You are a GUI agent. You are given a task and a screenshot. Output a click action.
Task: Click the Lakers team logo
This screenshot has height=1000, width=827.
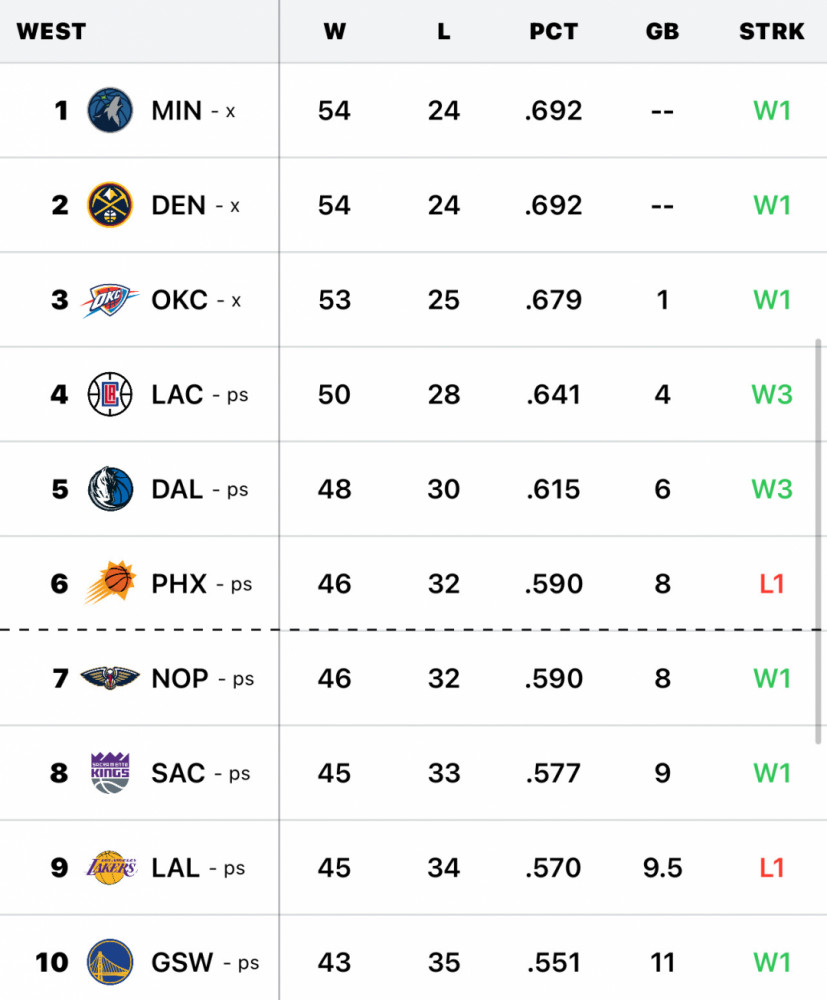[110, 868]
